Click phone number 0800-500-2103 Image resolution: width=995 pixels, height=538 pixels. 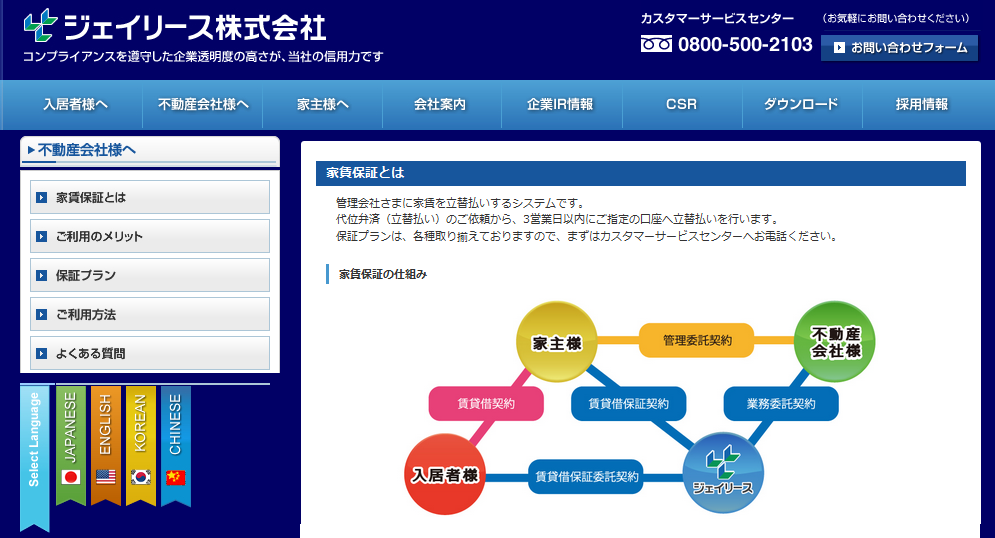[x=745, y=44]
